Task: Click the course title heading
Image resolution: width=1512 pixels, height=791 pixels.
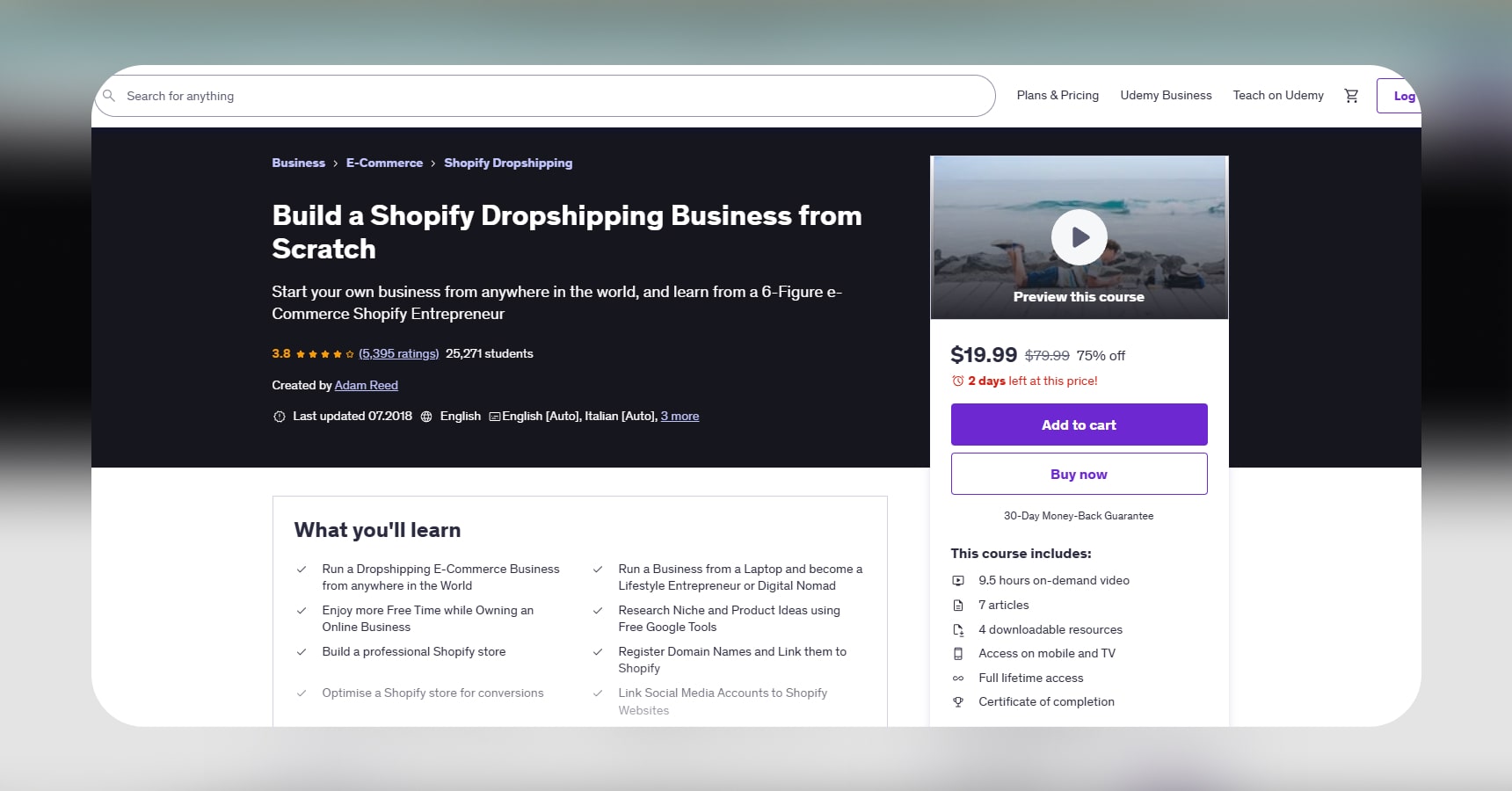Action: pos(567,232)
